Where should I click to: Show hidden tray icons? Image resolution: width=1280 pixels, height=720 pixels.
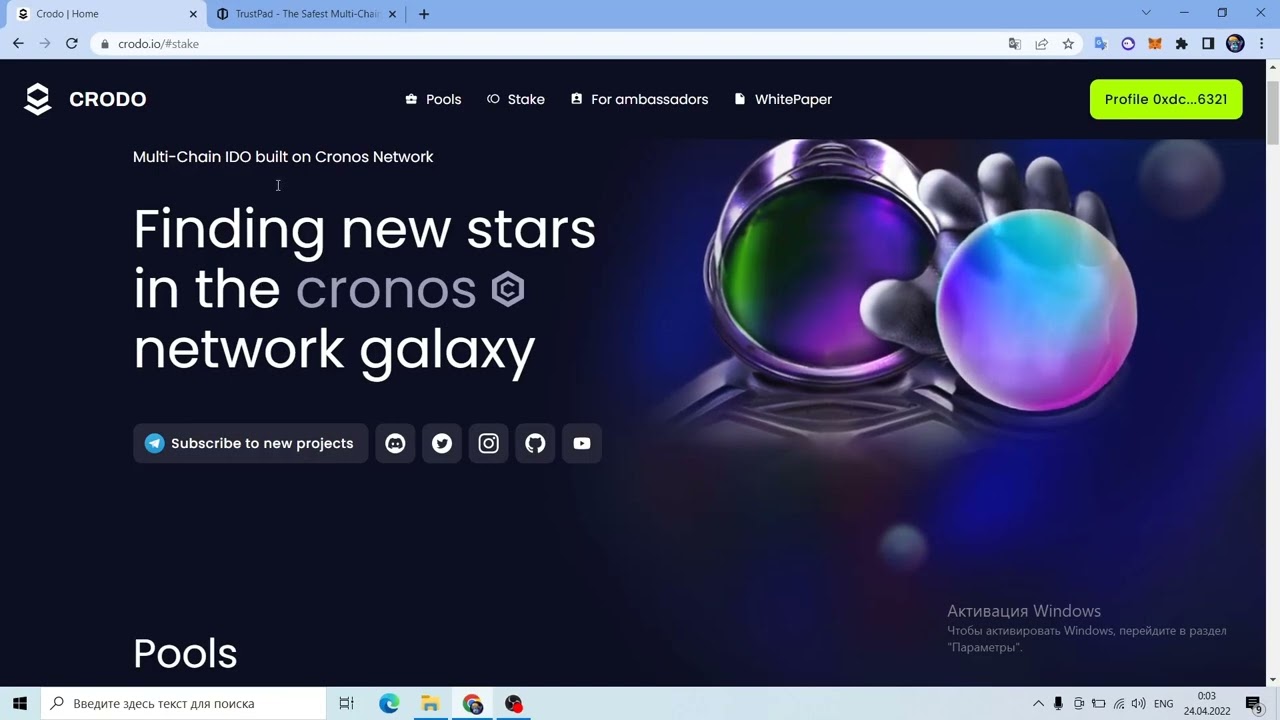pyautogui.click(x=1038, y=704)
